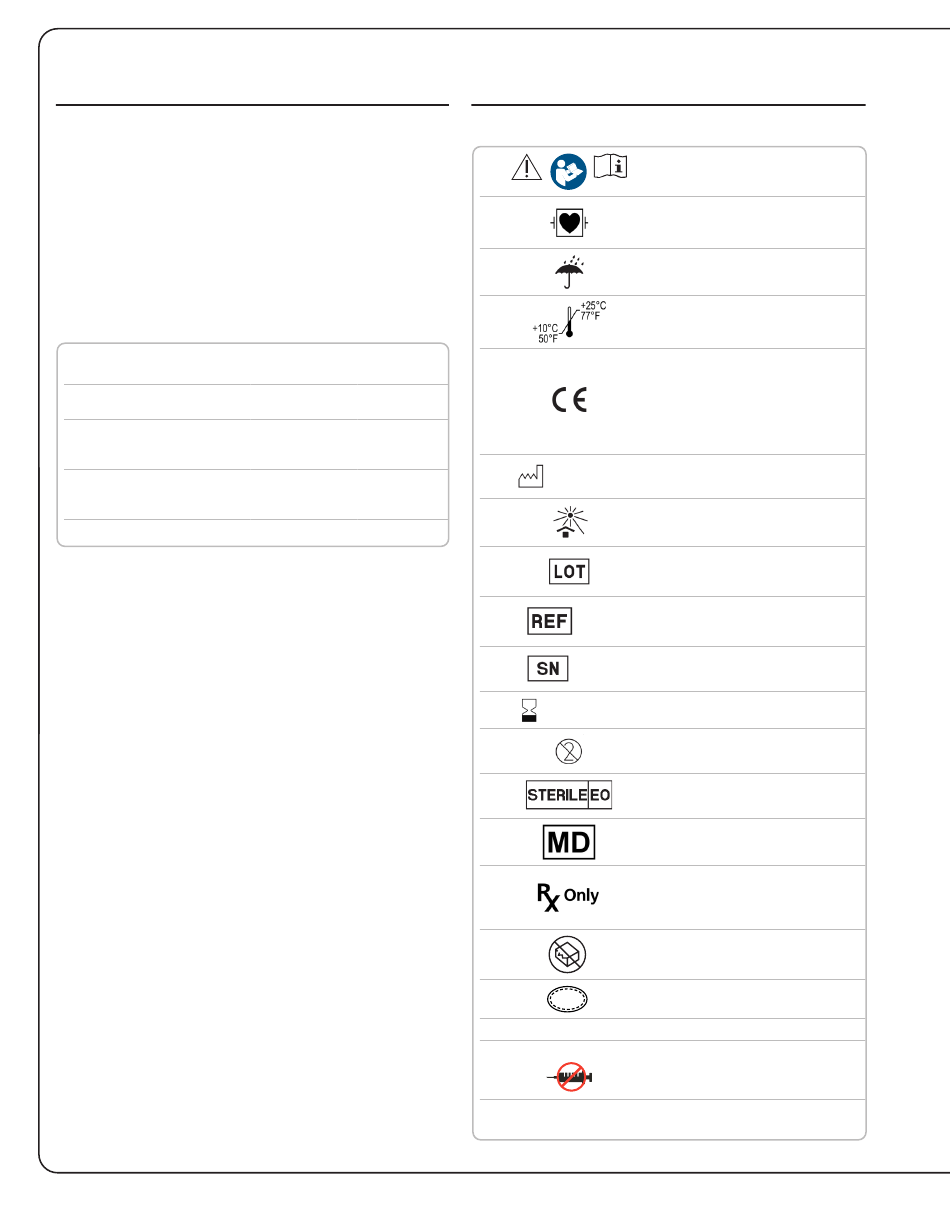This screenshot has width=950, height=1229.
Task: Click the keep away from sunlight symbol
Action: click(x=567, y=522)
